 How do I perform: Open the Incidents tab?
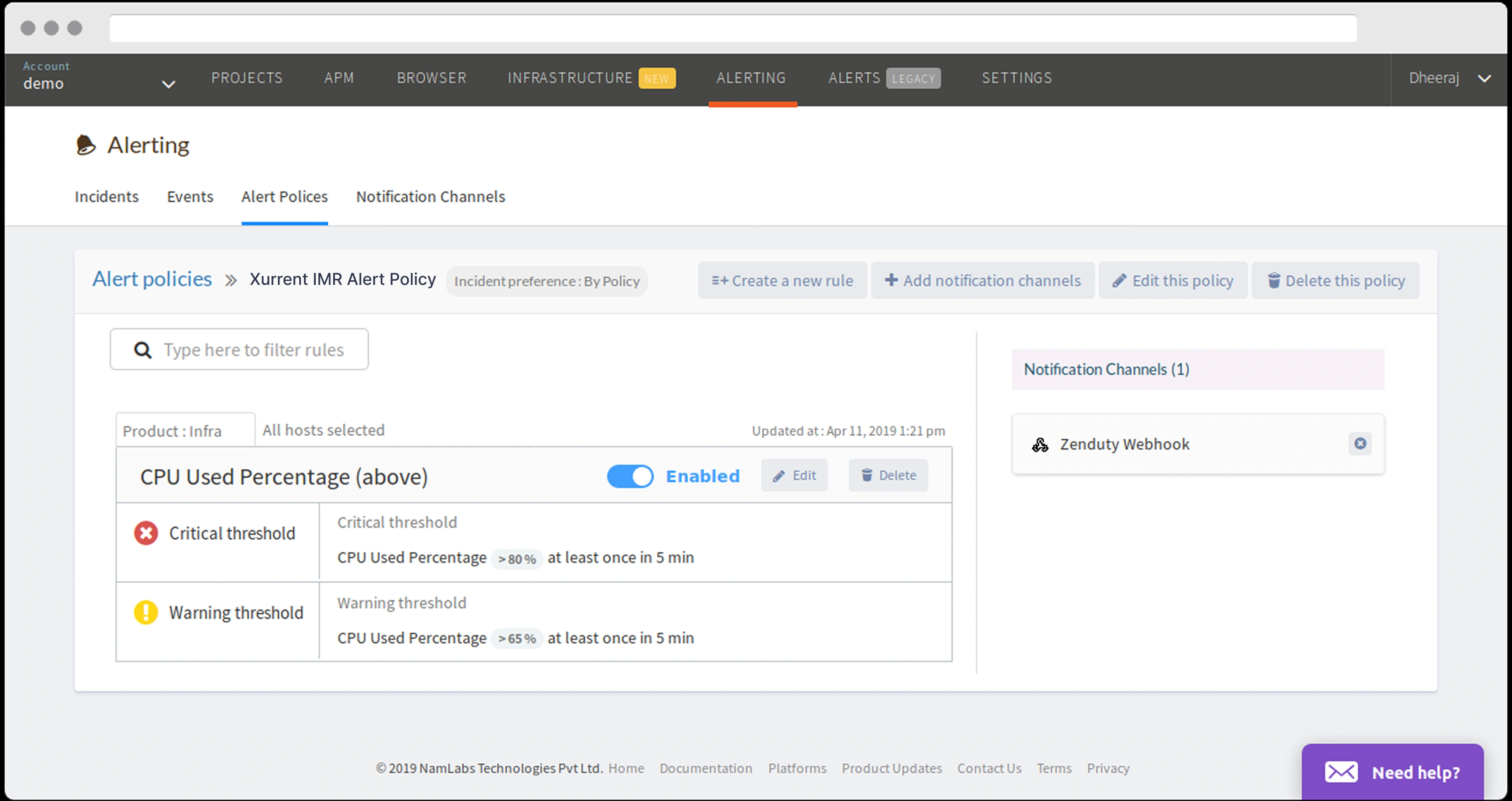coord(106,197)
